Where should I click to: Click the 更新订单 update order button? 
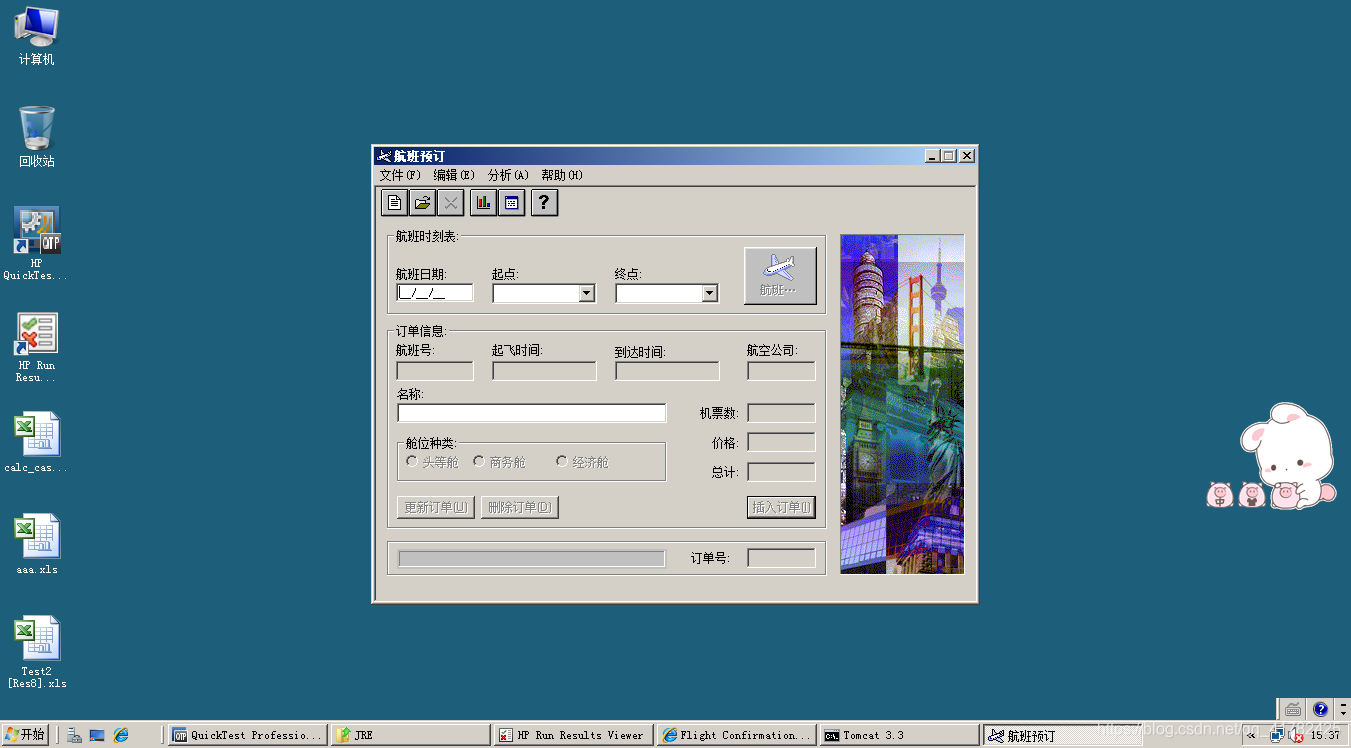[434, 507]
